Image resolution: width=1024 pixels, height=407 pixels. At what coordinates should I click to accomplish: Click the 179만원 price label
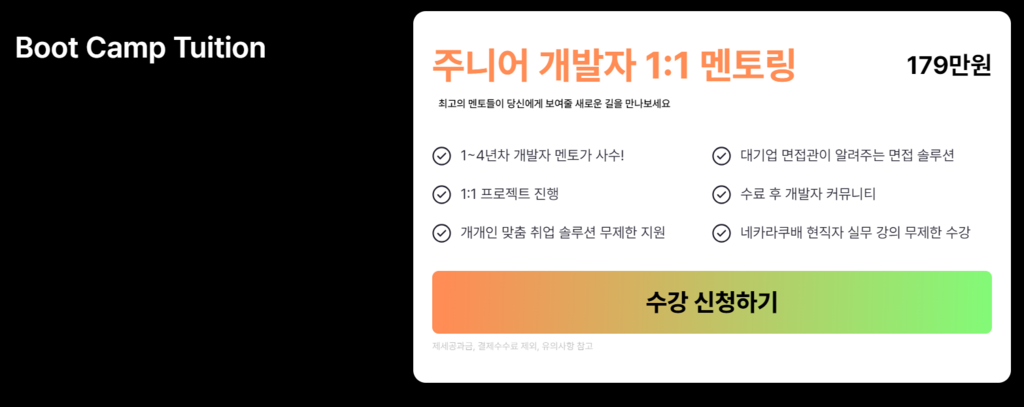(x=948, y=66)
